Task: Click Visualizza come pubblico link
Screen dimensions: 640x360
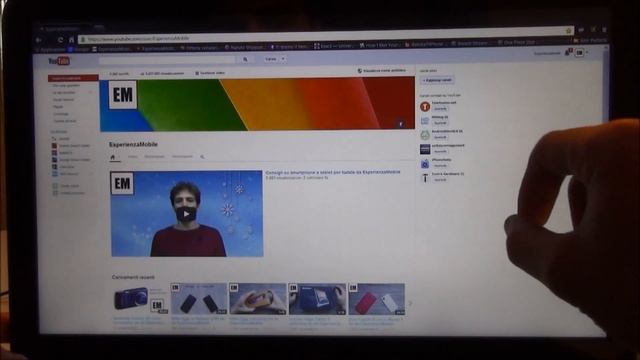Action: (382, 71)
